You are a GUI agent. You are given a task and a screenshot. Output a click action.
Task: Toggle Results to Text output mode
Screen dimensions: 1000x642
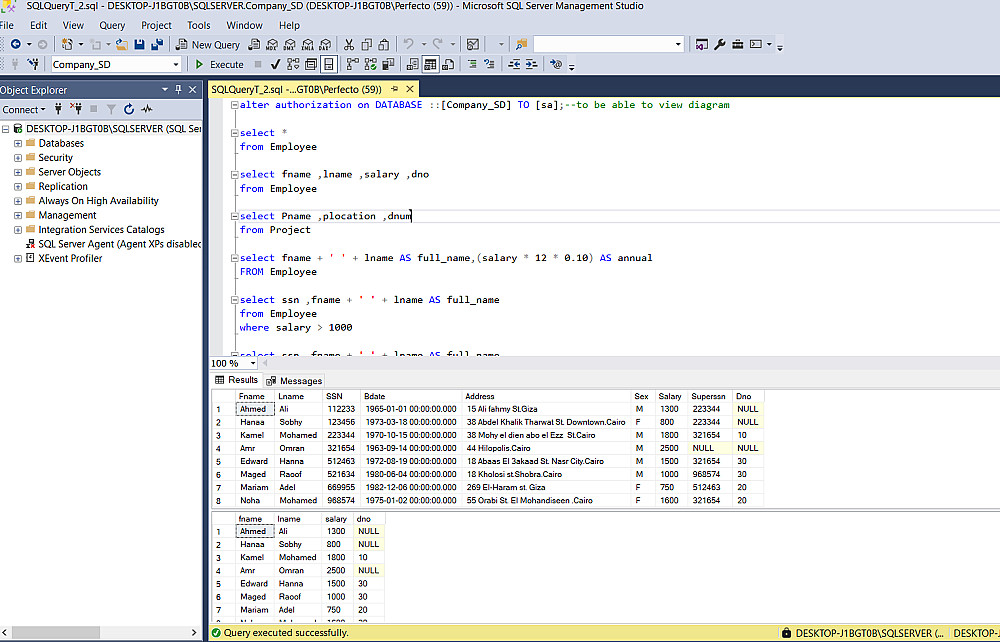click(413, 64)
